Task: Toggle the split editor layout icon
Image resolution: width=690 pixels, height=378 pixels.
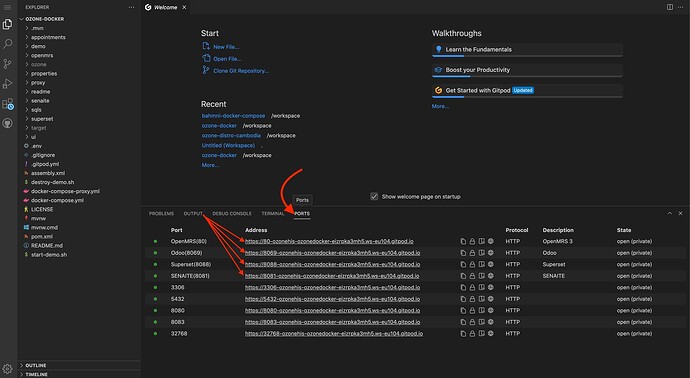Action: click(x=670, y=7)
